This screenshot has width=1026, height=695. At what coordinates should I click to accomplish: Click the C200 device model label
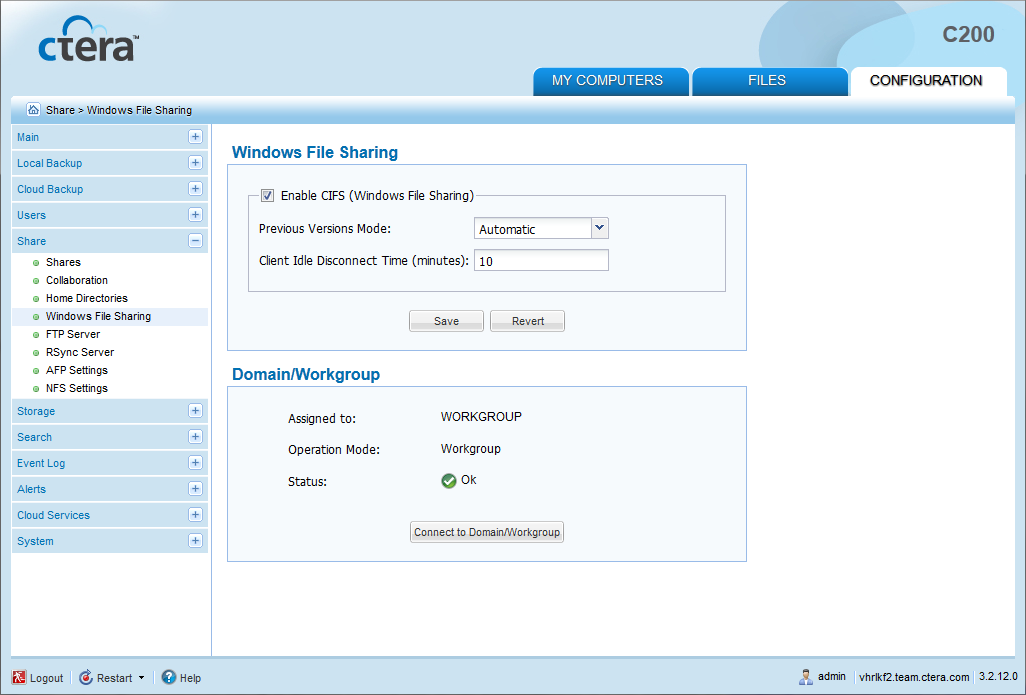click(x=968, y=34)
